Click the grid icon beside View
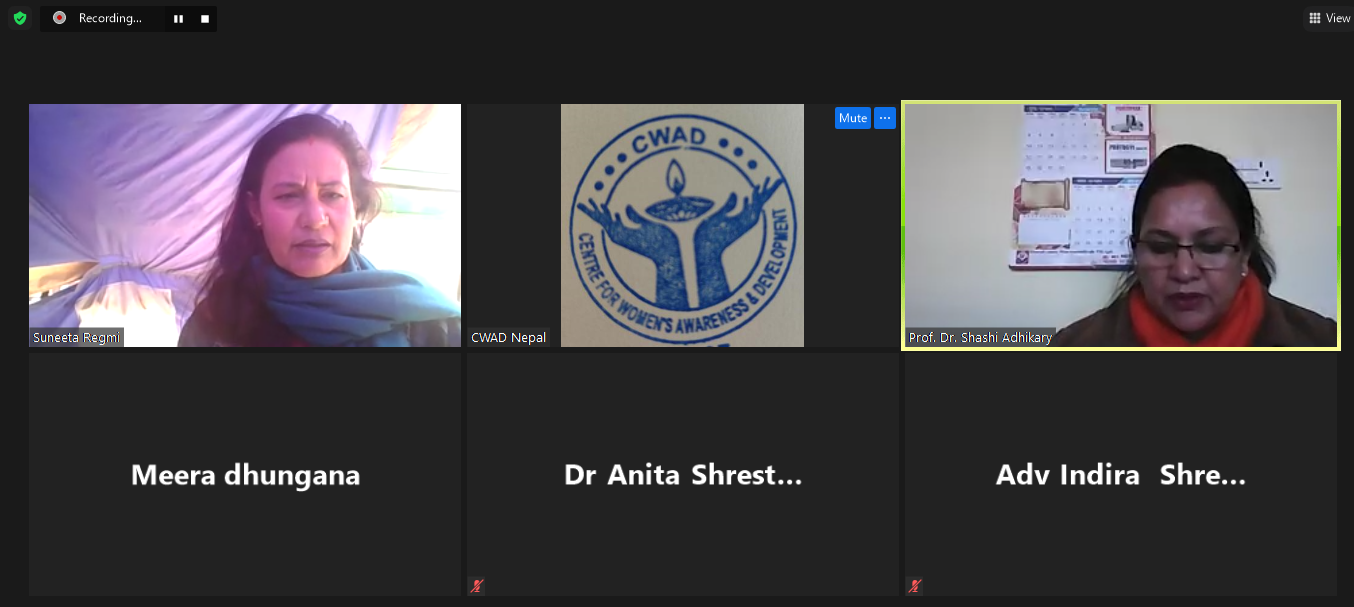This screenshot has height=607, width=1354. click(1314, 18)
